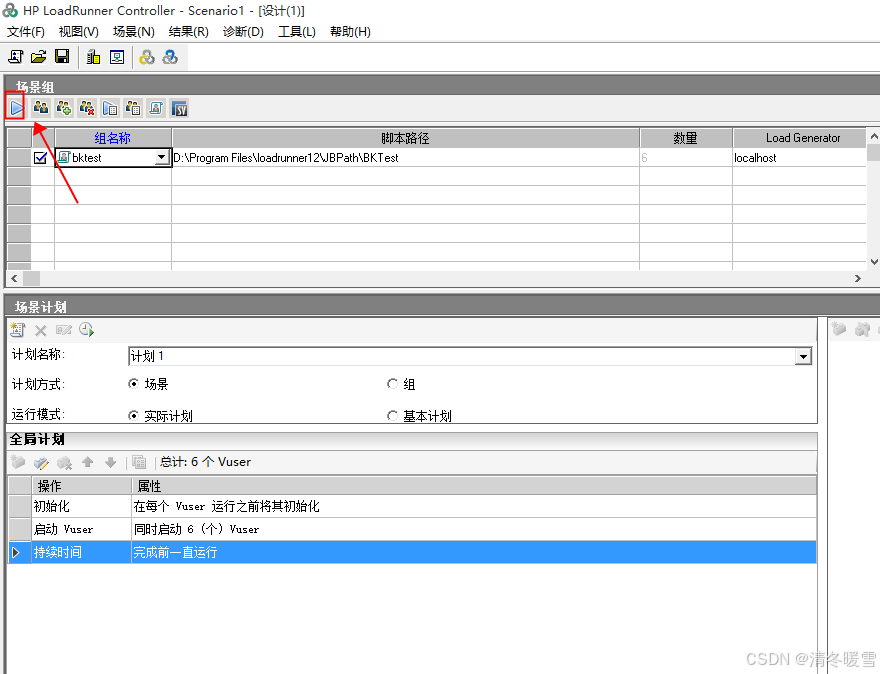Click the 属性 column header in 全局计划
Screen dimensions: 880x674
click(x=474, y=486)
